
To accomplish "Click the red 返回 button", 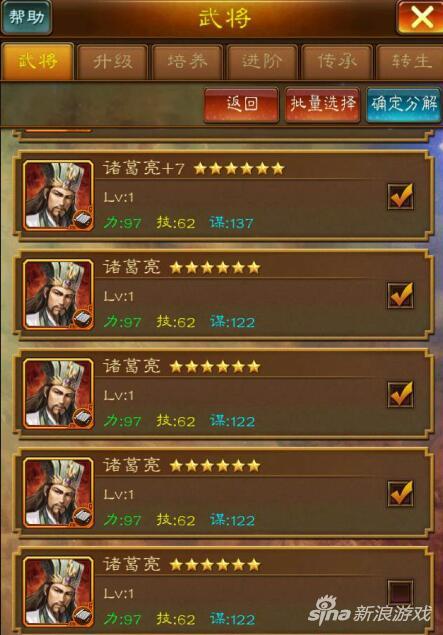I will (x=241, y=104).
